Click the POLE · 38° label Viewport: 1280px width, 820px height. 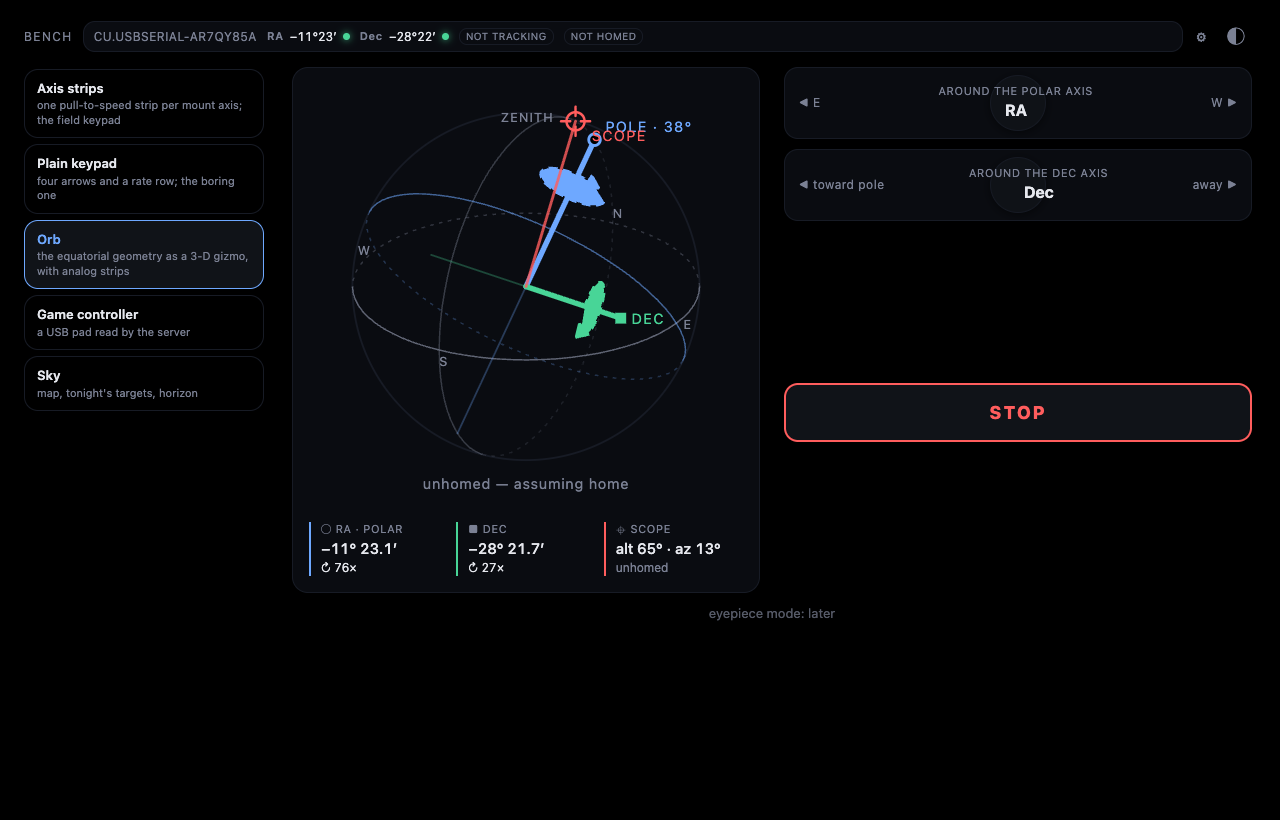pyautogui.click(x=648, y=127)
